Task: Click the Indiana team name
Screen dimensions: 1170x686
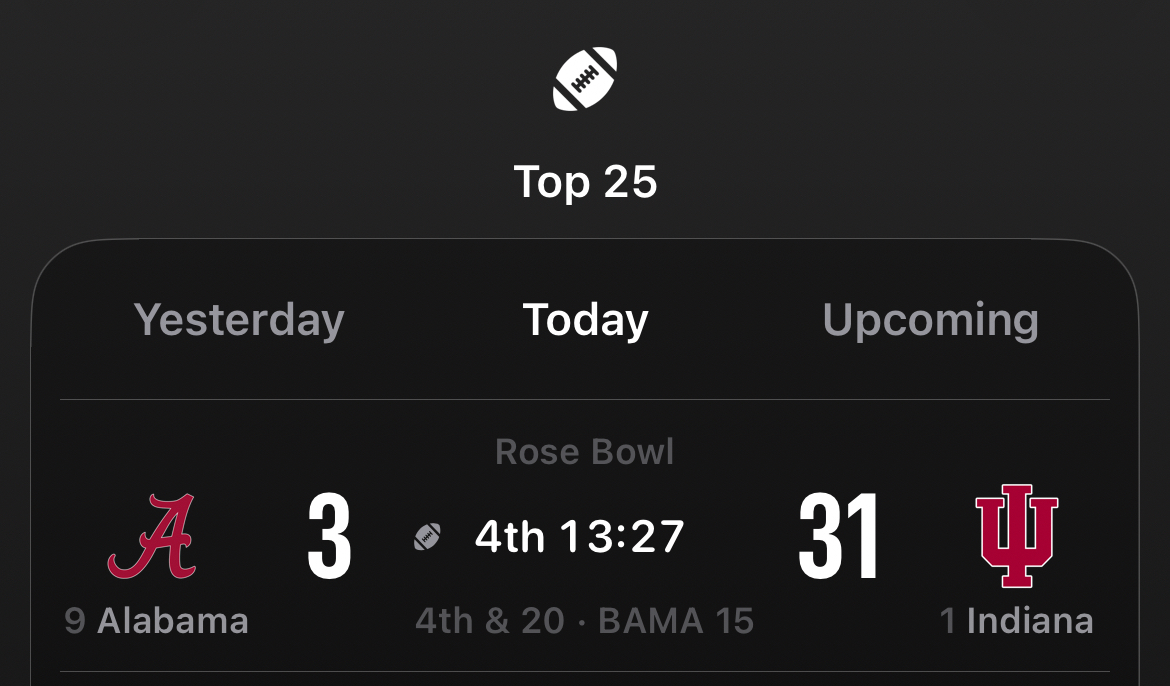Action: click(1030, 621)
